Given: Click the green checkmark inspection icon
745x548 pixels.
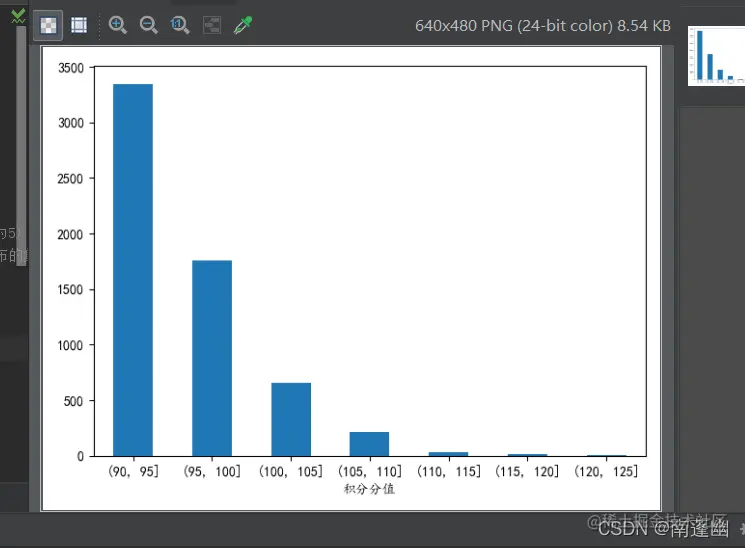Looking at the screenshot, I should tap(18, 17).
